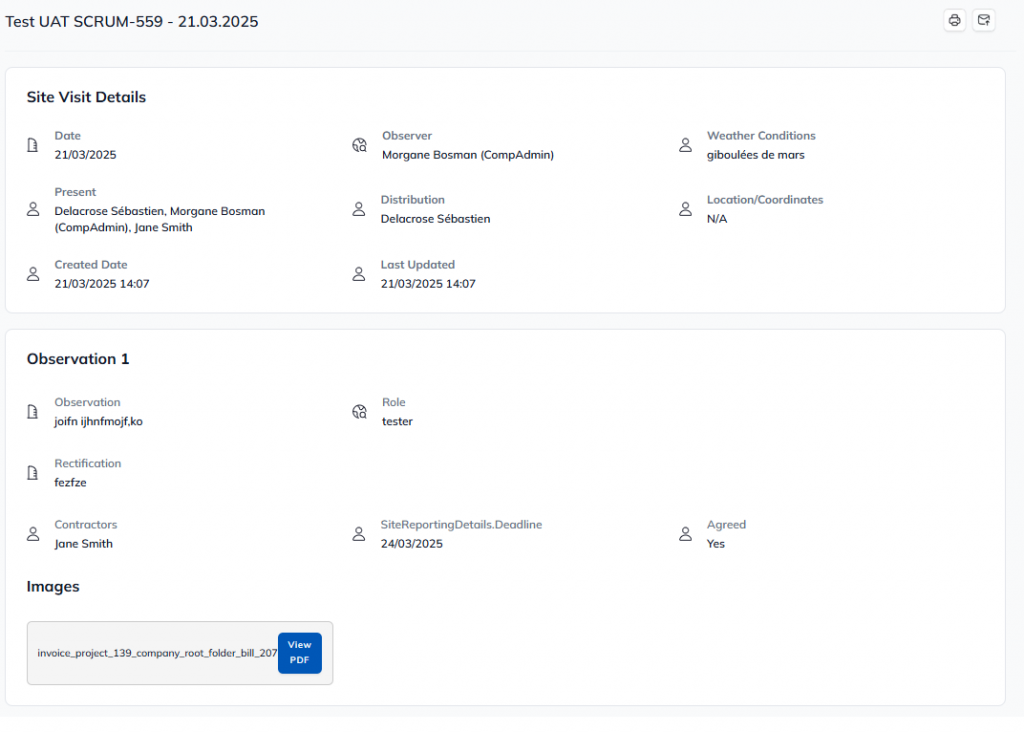Click the person icon beside Created Date
Image resolution: width=1024 pixels, height=732 pixels.
33,274
